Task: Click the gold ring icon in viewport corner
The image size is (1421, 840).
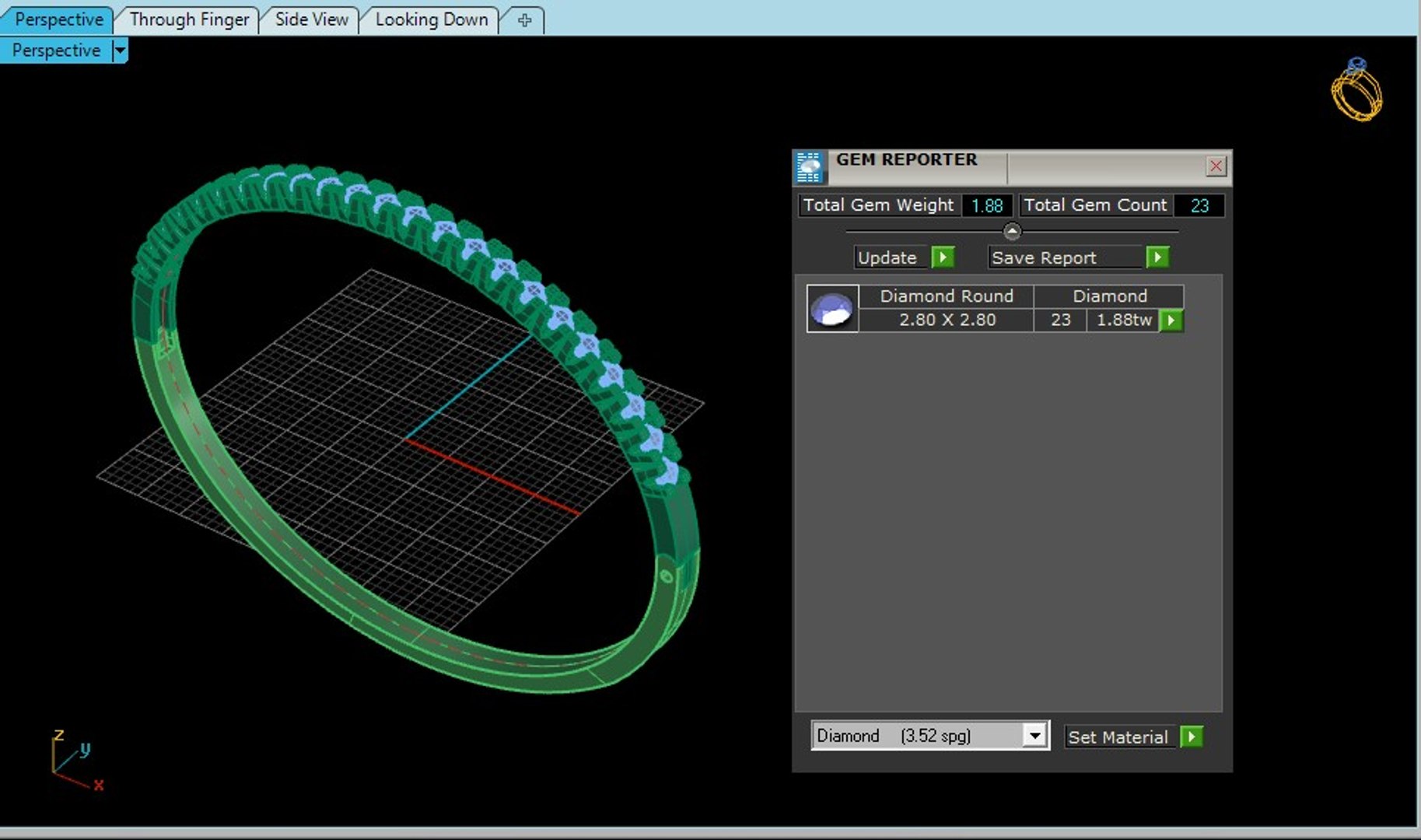Action: click(1356, 89)
